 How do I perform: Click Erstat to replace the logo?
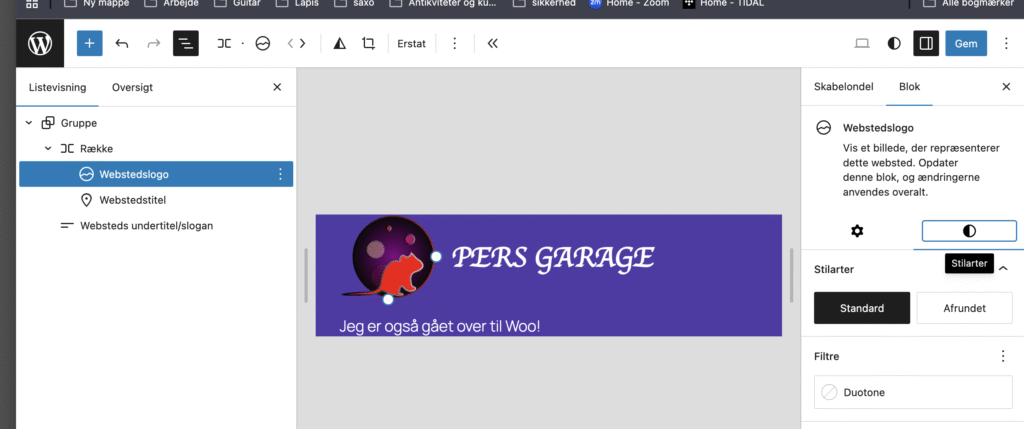411,43
